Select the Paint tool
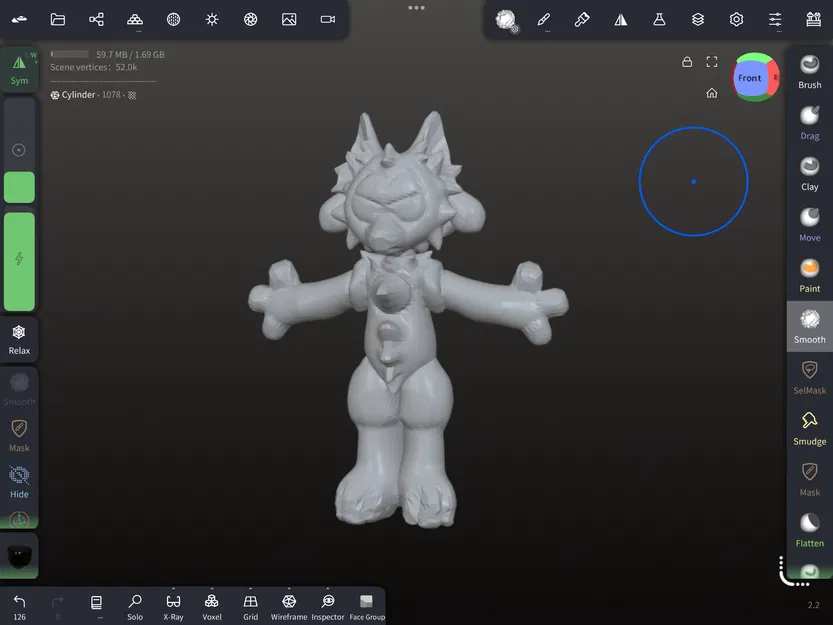Screen dimensions: 833x625 point(809,273)
